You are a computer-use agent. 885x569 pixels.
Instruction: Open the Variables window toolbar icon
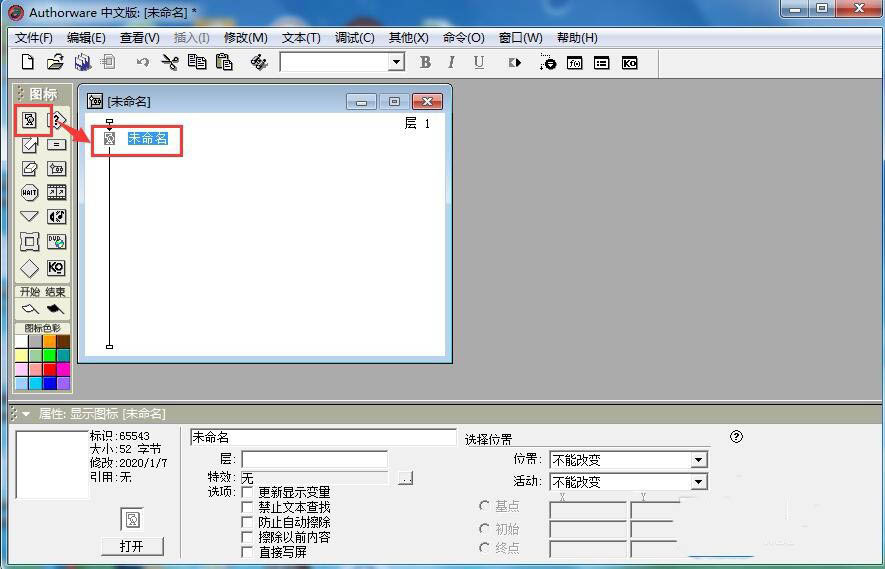602,63
